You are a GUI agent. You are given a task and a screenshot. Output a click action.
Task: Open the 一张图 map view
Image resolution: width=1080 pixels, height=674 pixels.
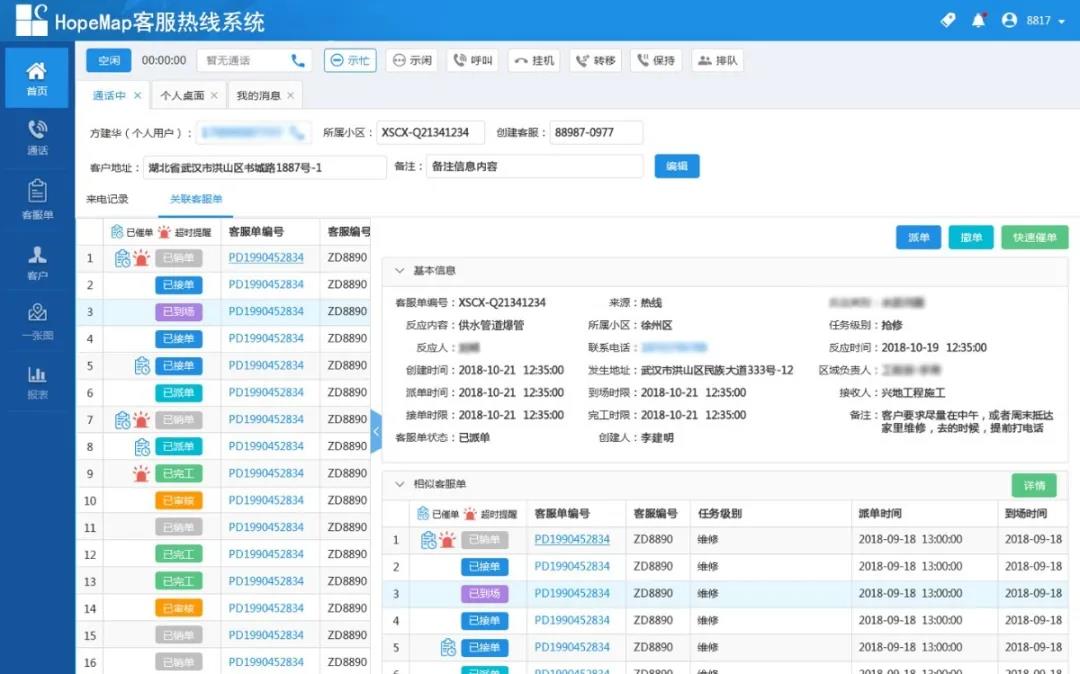[x=37, y=322]
